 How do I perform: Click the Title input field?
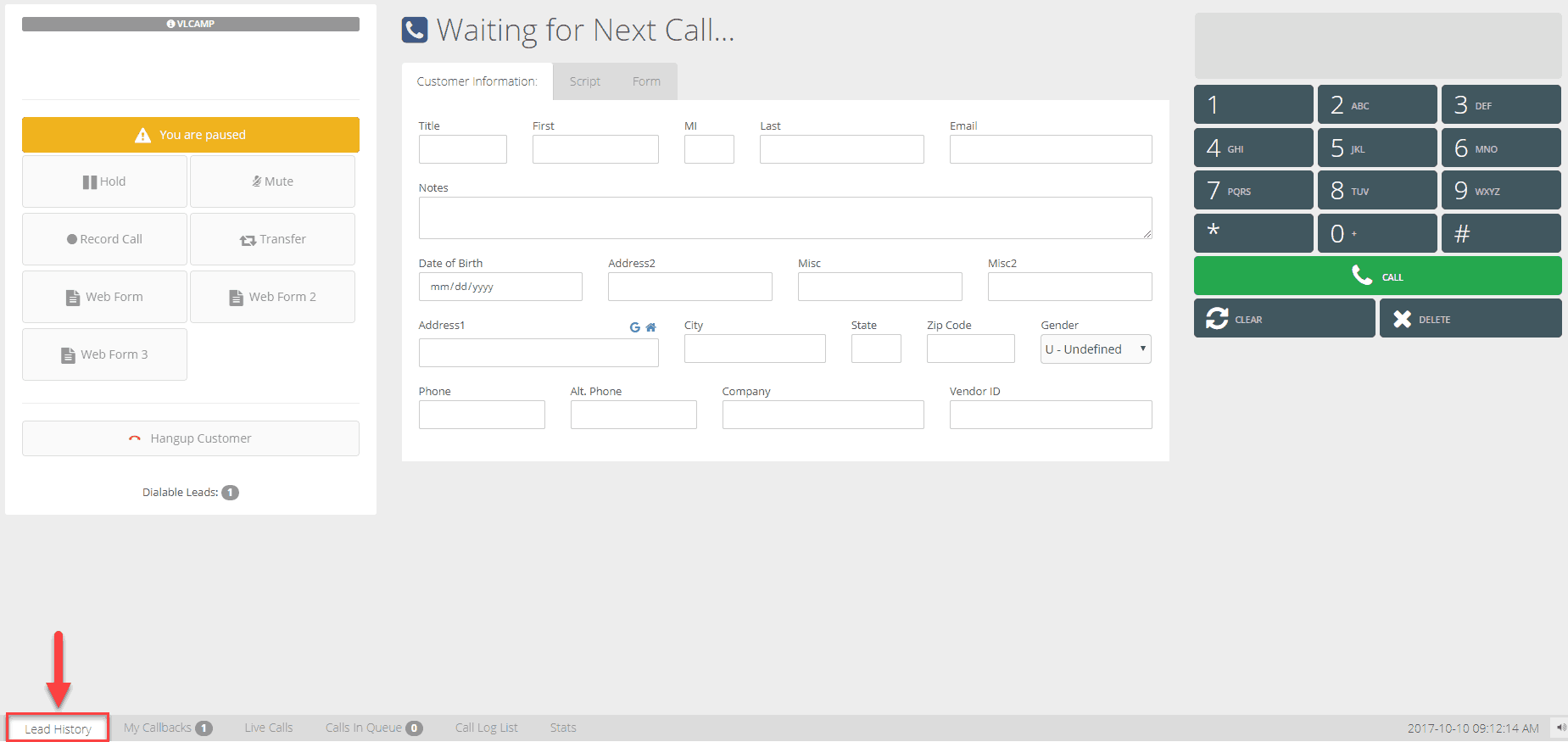[x=463, y=149]
